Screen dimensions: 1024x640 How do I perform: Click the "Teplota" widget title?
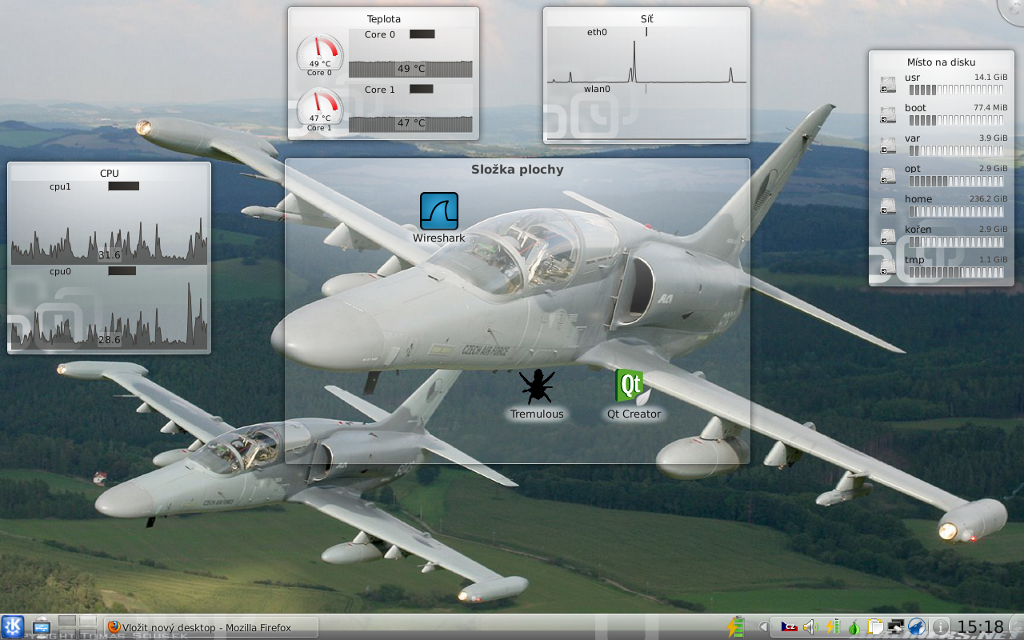383,19
